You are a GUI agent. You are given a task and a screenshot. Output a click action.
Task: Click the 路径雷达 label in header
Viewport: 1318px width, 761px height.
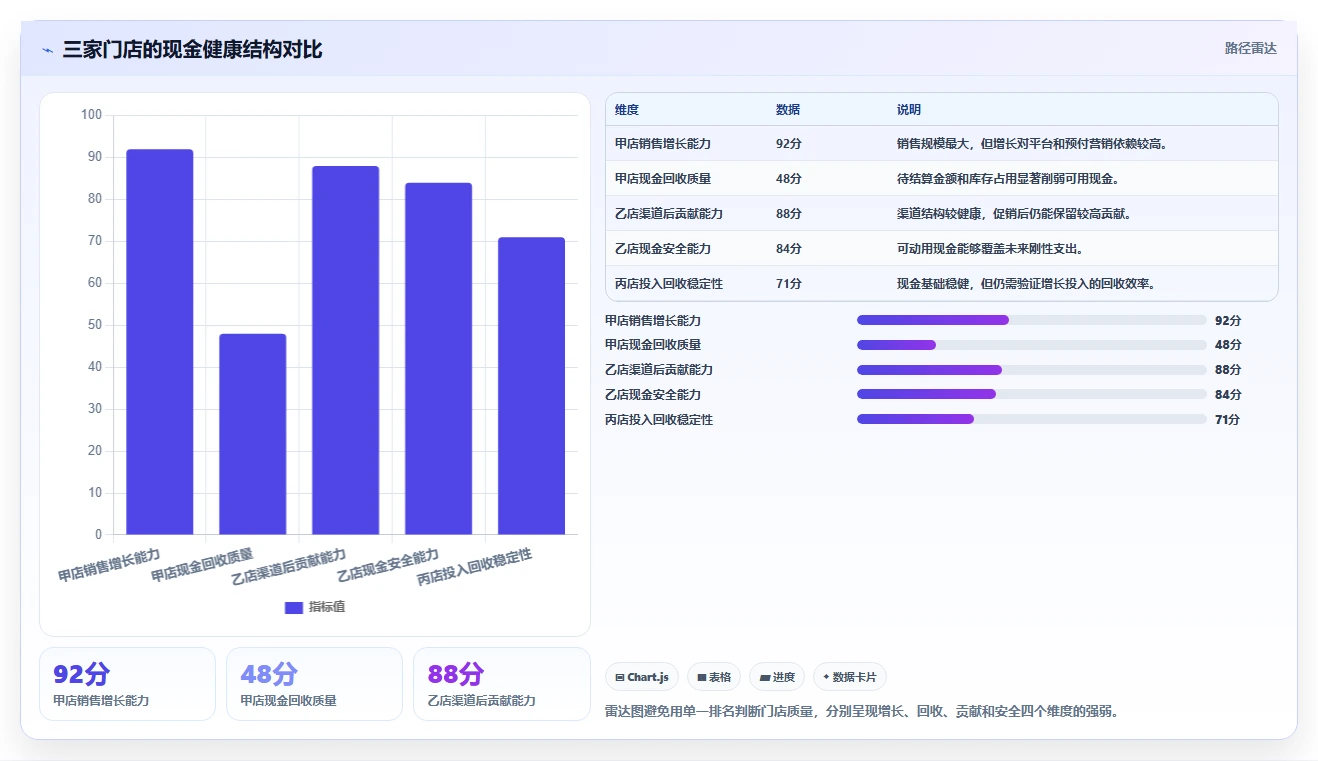[1250, 48]
